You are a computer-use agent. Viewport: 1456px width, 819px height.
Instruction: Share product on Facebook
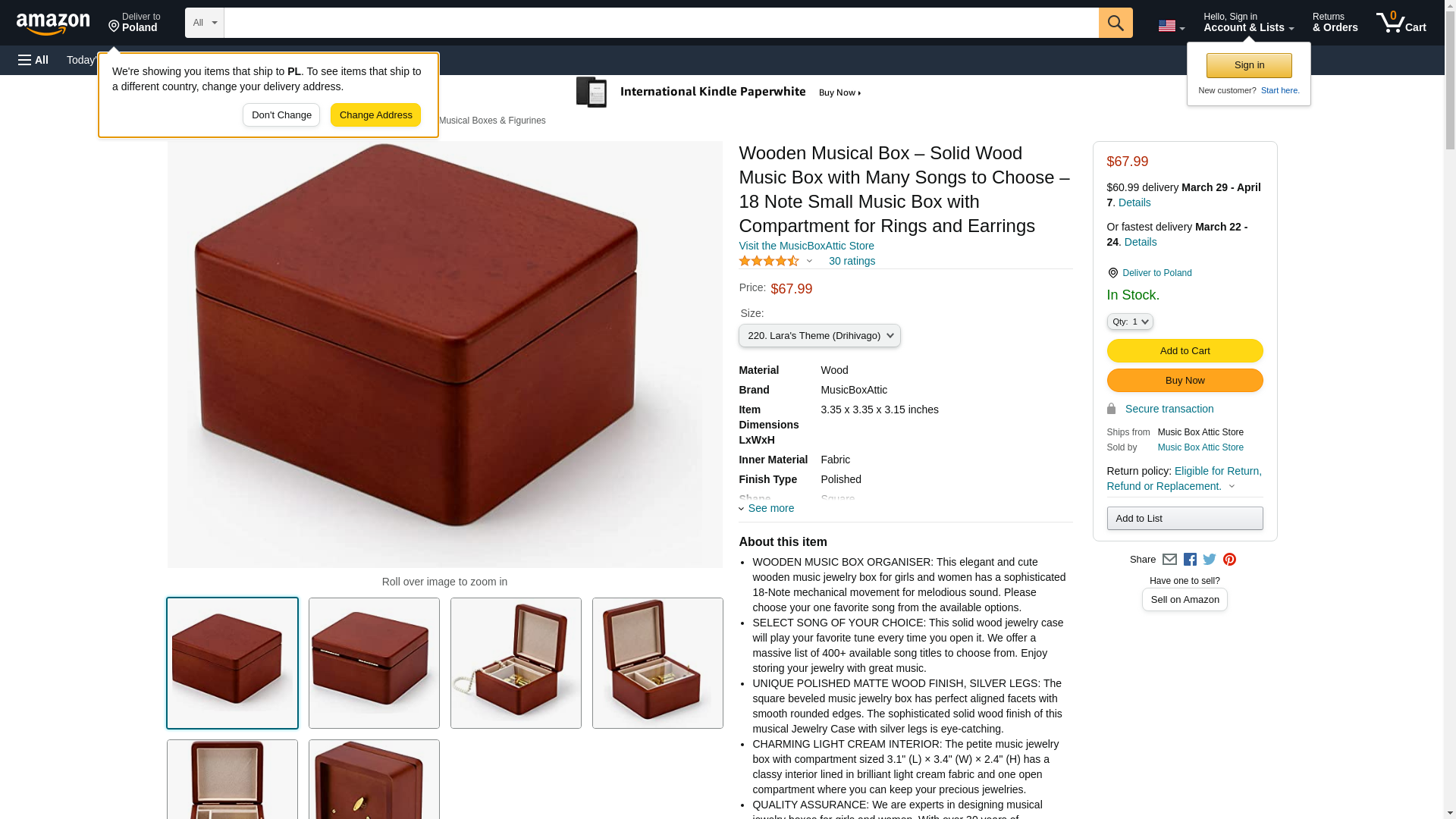pos(1190,560)
